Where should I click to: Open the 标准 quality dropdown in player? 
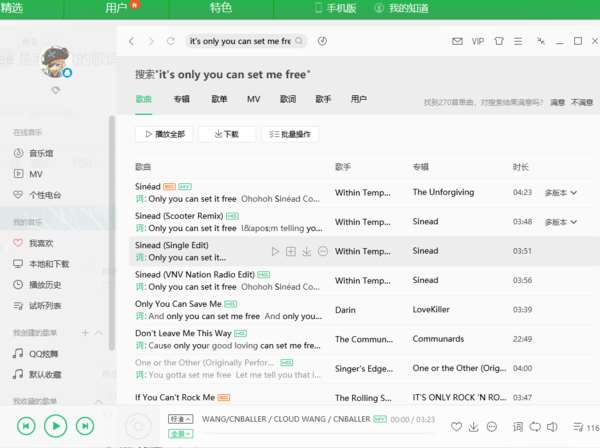pyautogui.click(x=180, y=419)
